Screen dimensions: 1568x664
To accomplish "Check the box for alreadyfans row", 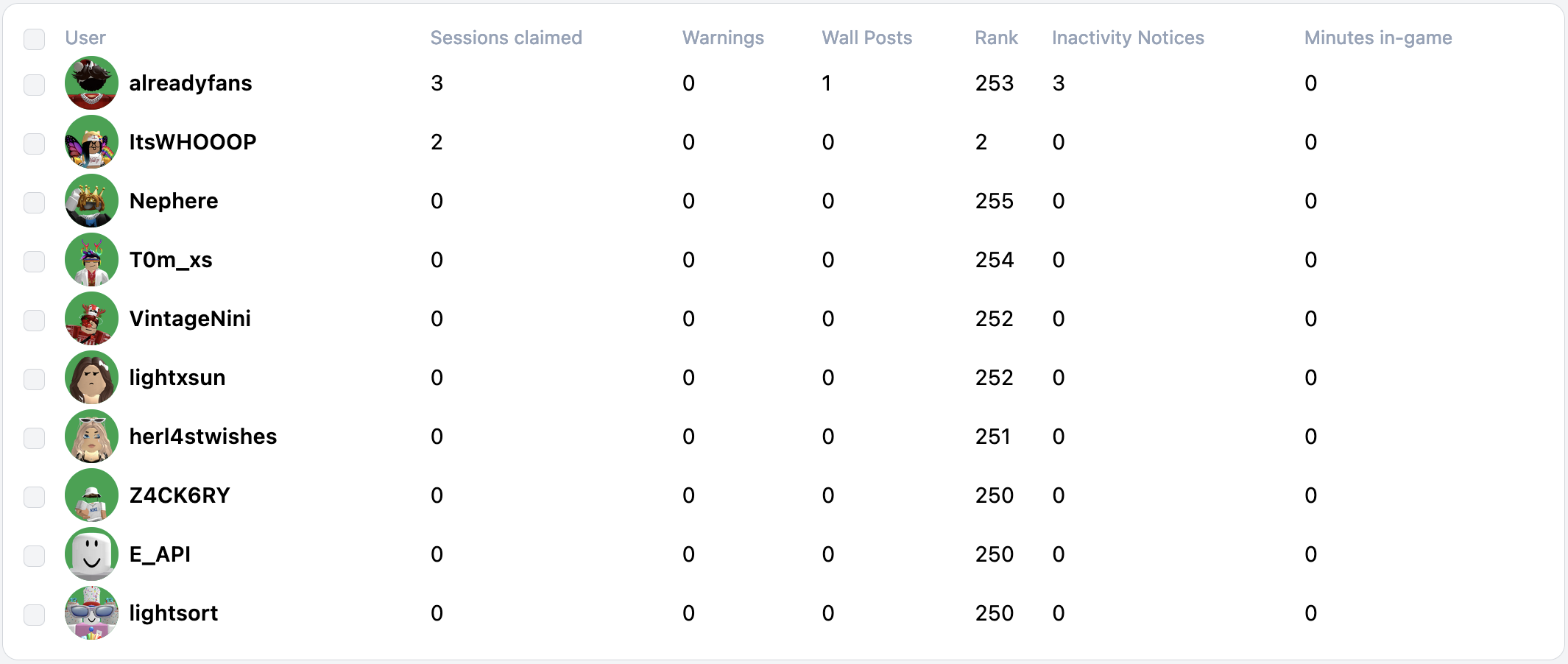I will (35, 85).
